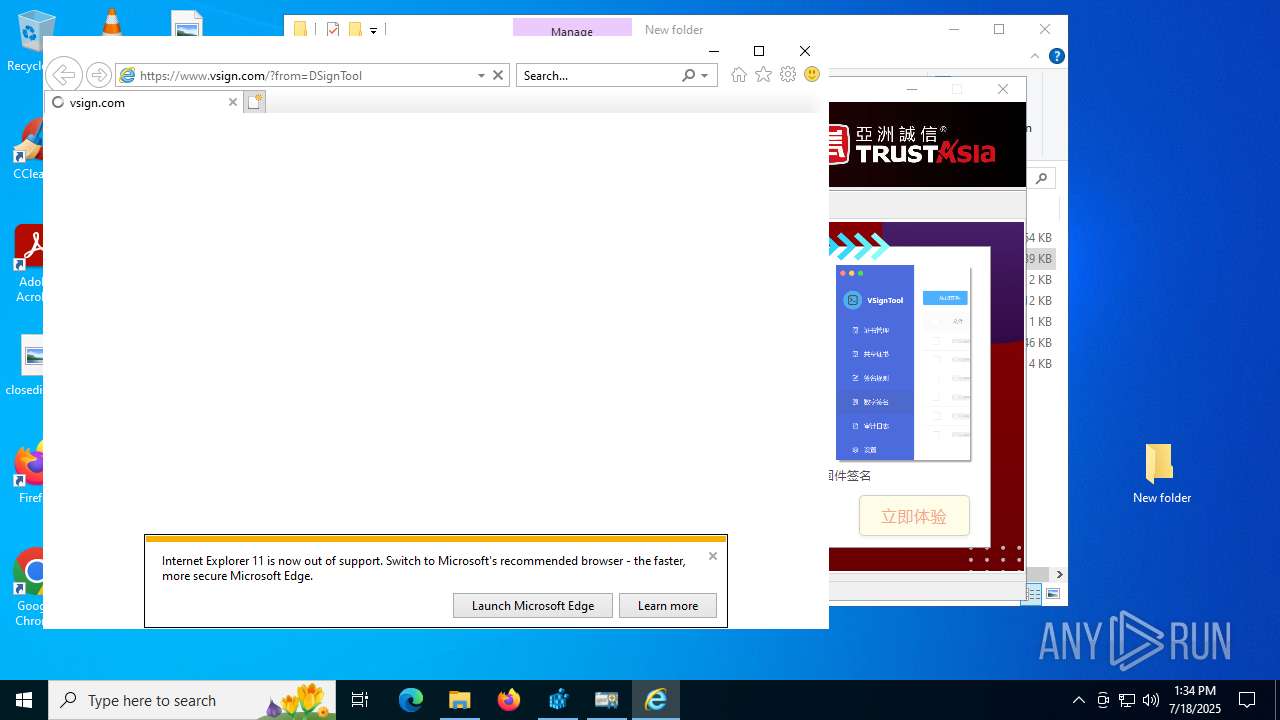Open the network status tray icon
This screenshot has width=1280, height=720.
[1127, 700]
